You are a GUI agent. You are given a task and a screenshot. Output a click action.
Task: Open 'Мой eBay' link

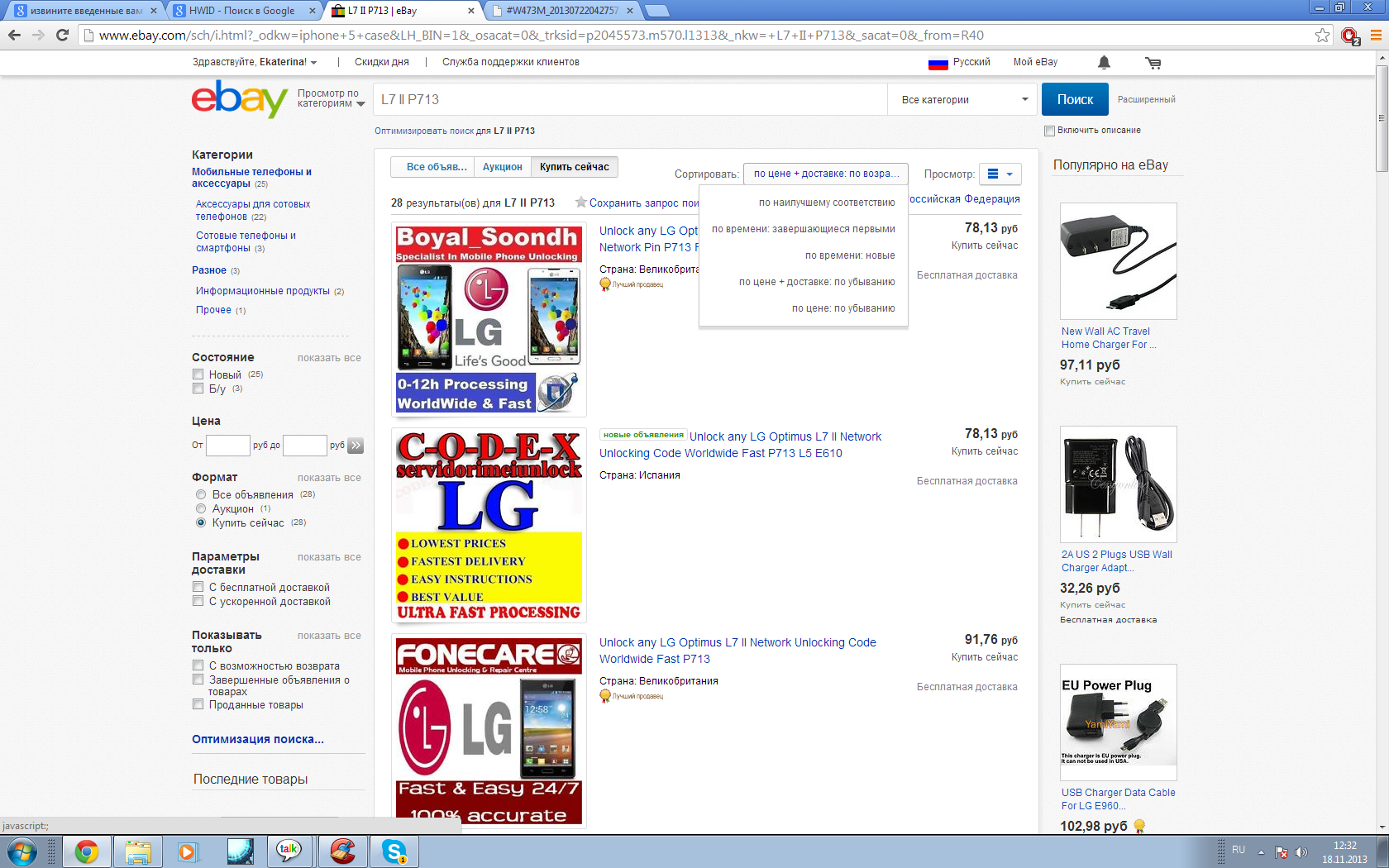(x=1035, y=62)
